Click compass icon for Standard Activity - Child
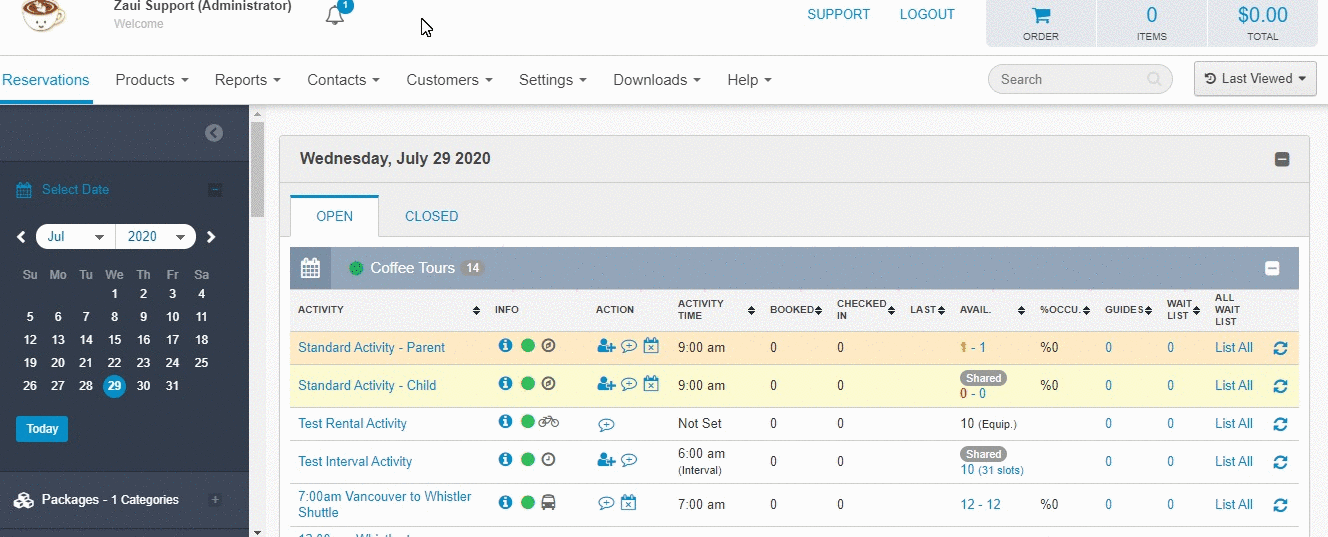Screen dimensions: 1328x537 [548, 384]
